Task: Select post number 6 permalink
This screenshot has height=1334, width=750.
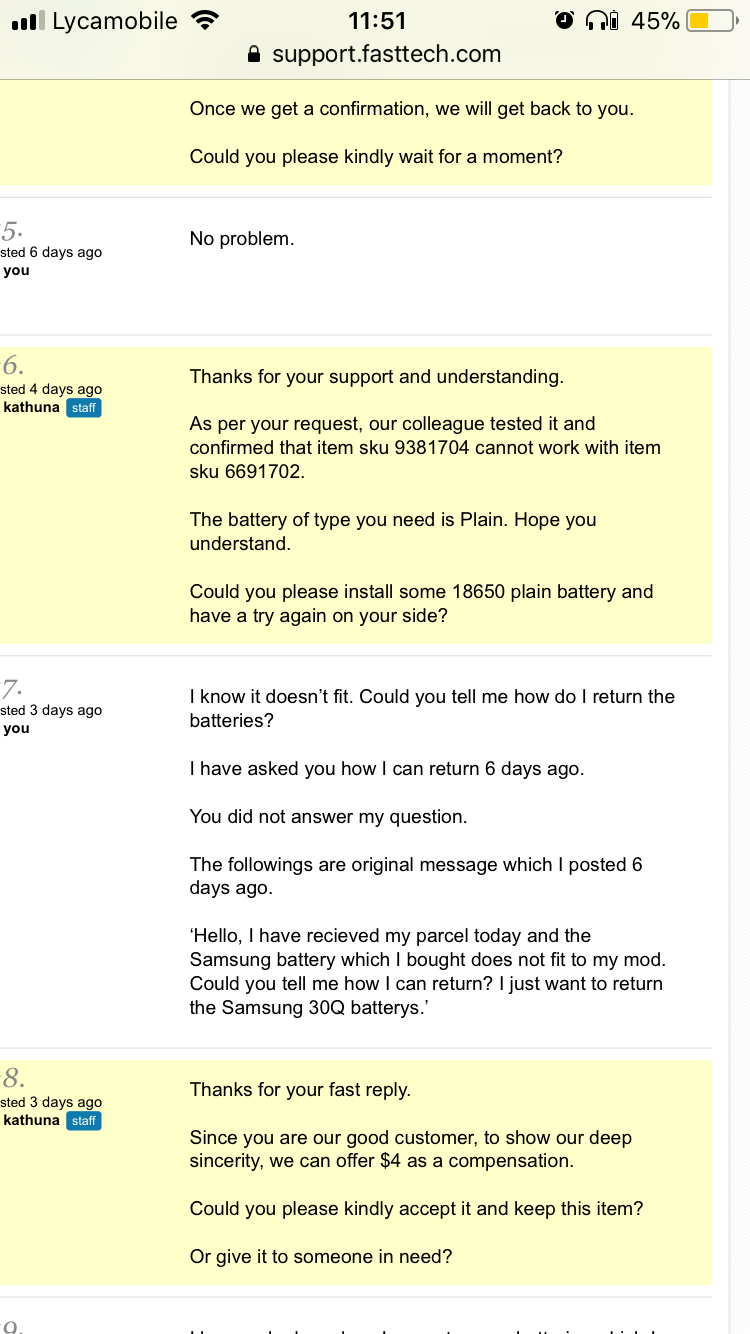Action: [x=12, y=366]
